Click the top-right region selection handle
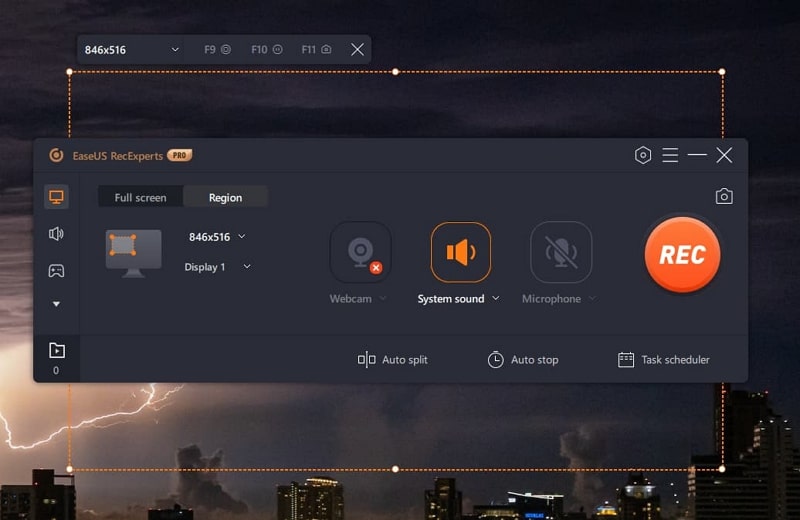Screen dimensions: 800x520 pyautogui.click(x=722, y=72)
